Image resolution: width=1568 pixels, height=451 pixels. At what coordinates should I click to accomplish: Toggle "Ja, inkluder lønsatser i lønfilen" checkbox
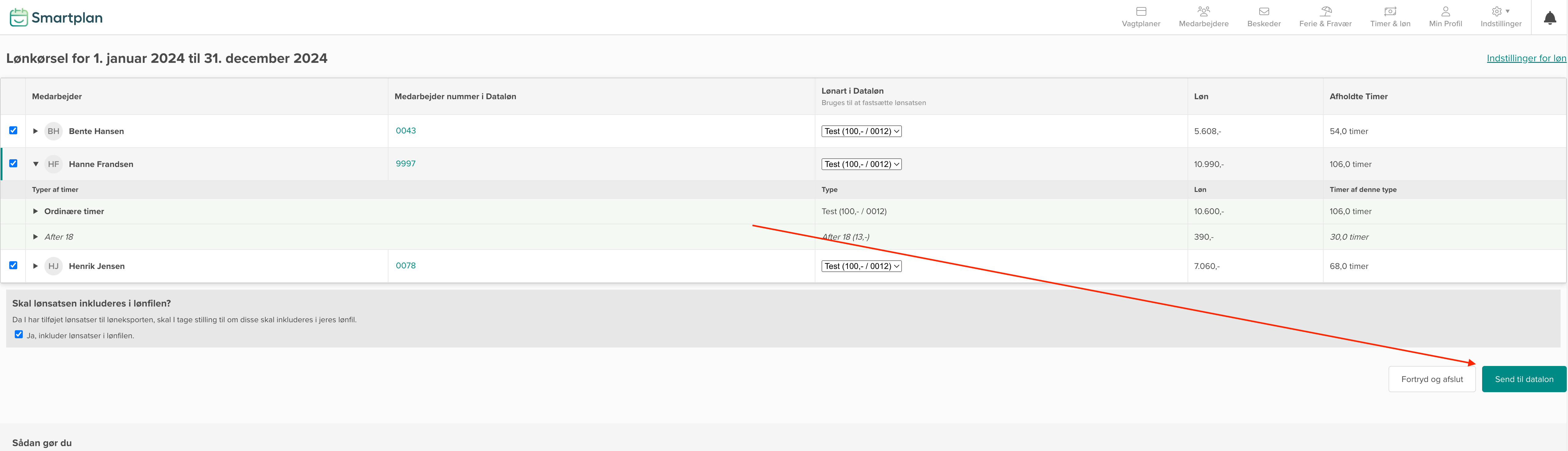[19, 335]
